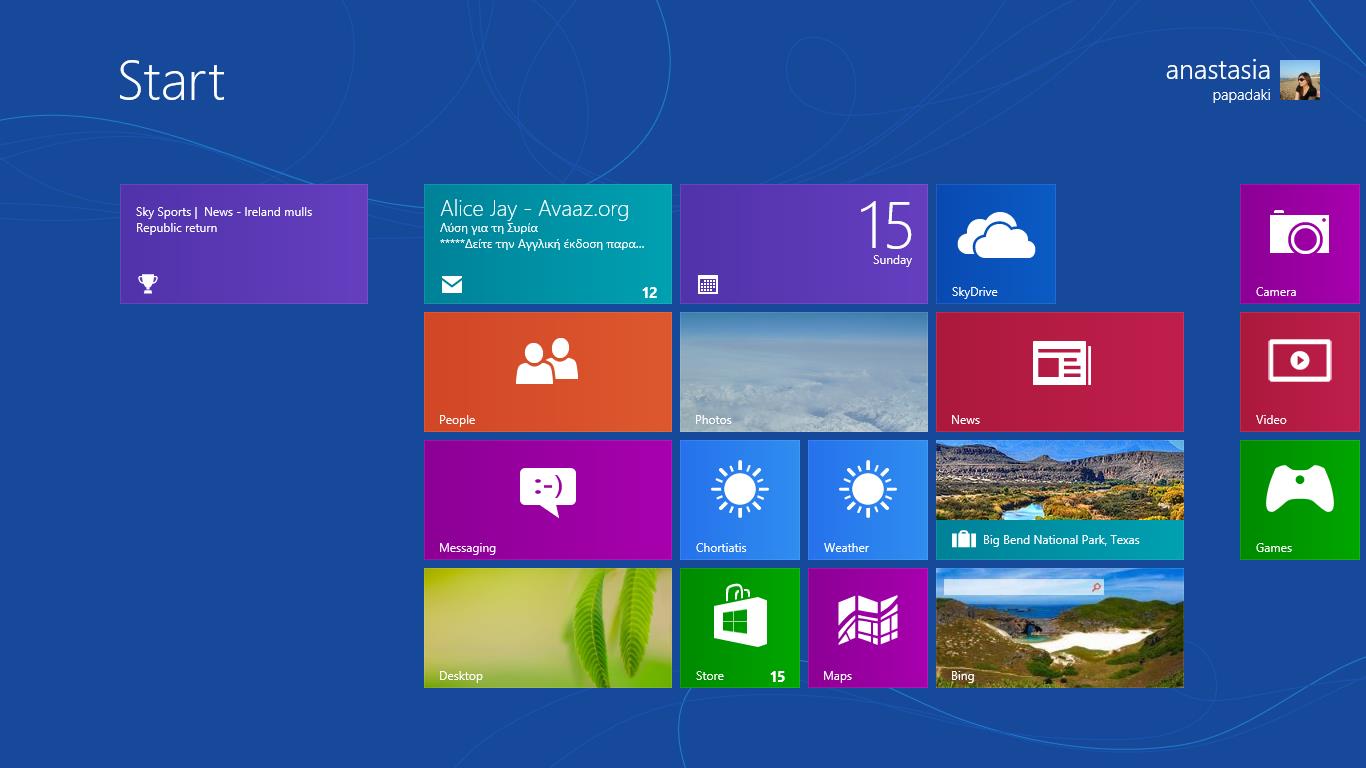Click the search box on Bing tile
The image size is (1366, 768).
1023,587
